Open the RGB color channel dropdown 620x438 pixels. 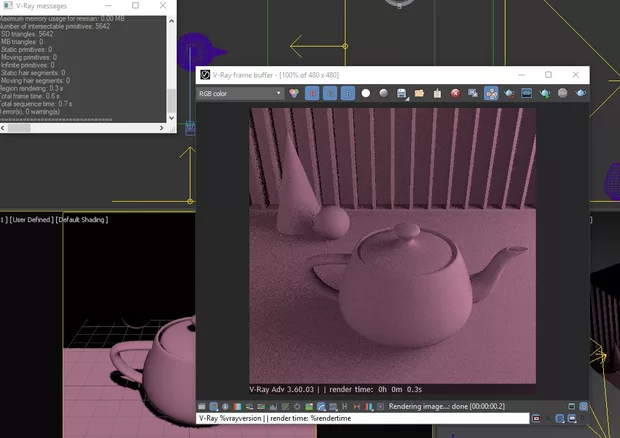(x=240, y=93)
